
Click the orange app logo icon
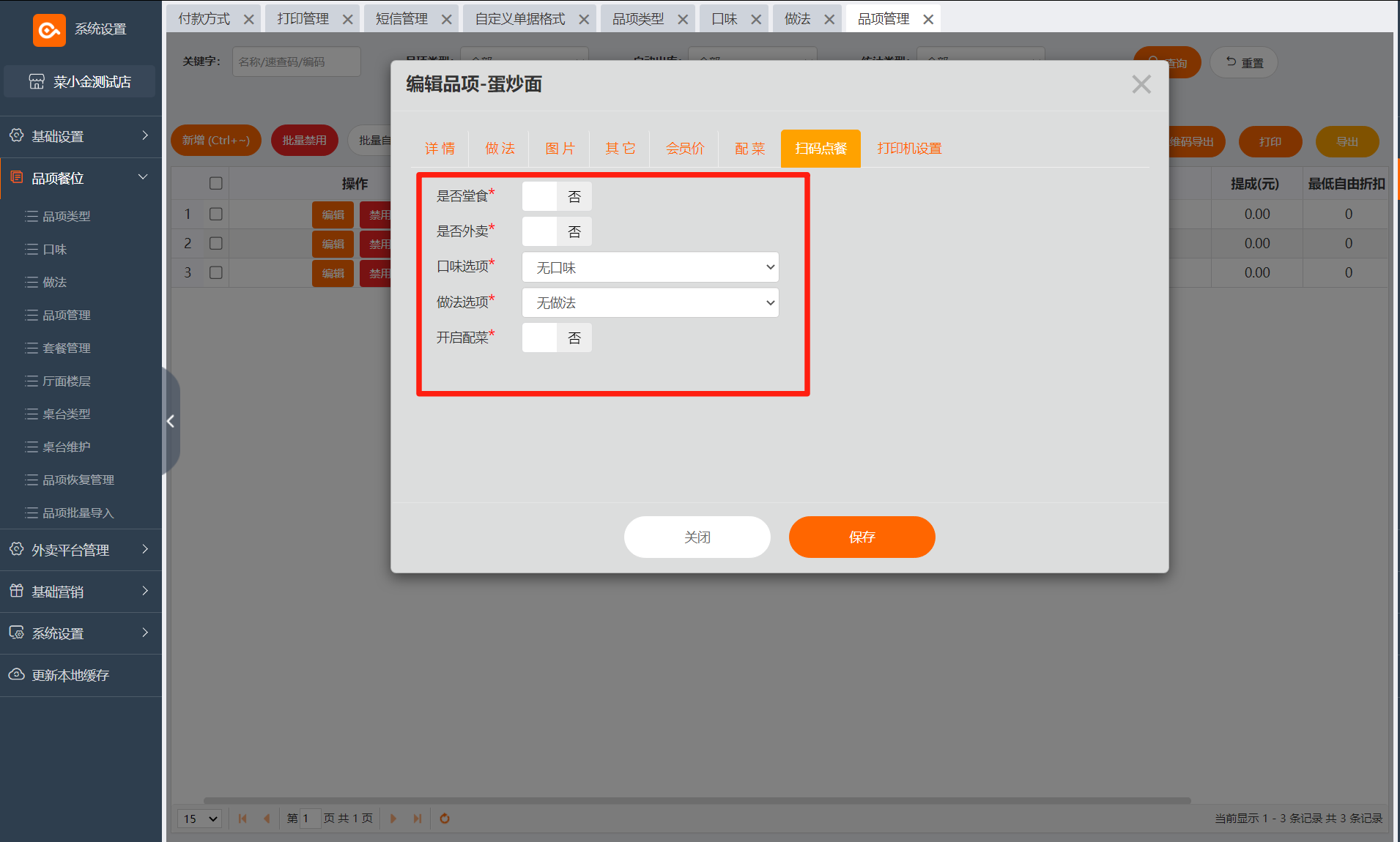tap(49, 30)
